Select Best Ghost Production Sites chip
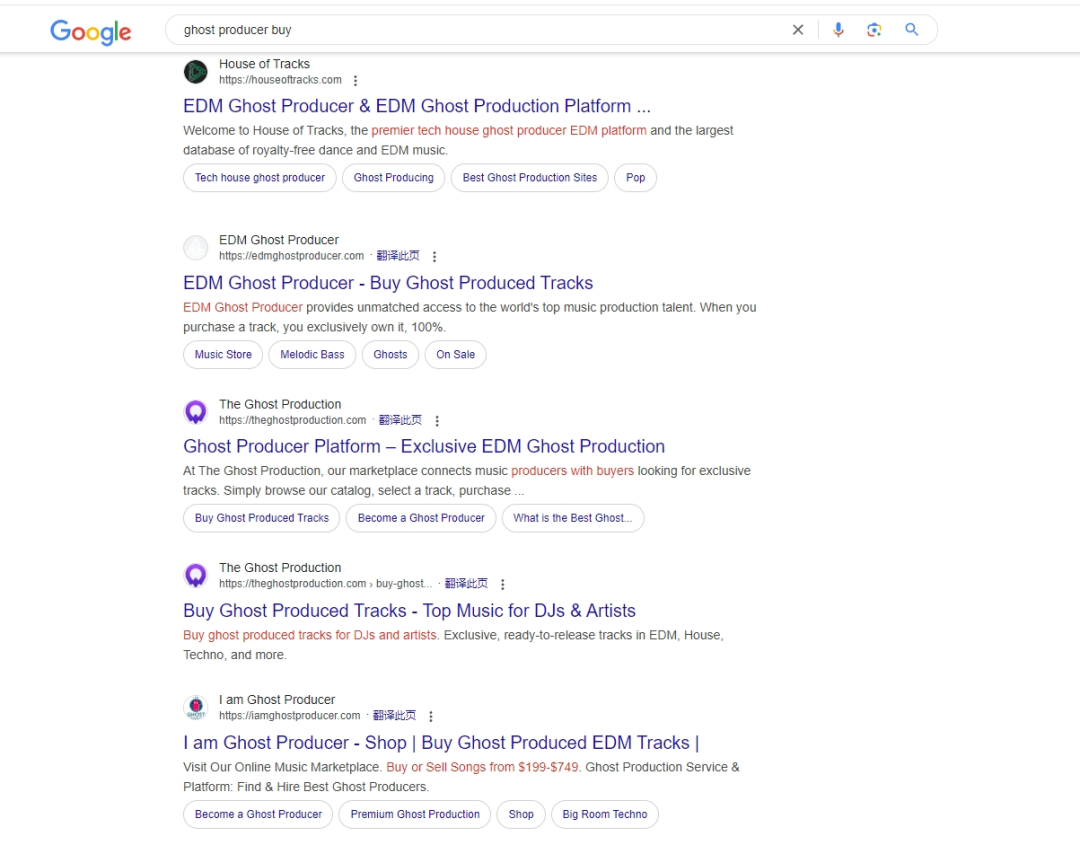 pos(530,178)
